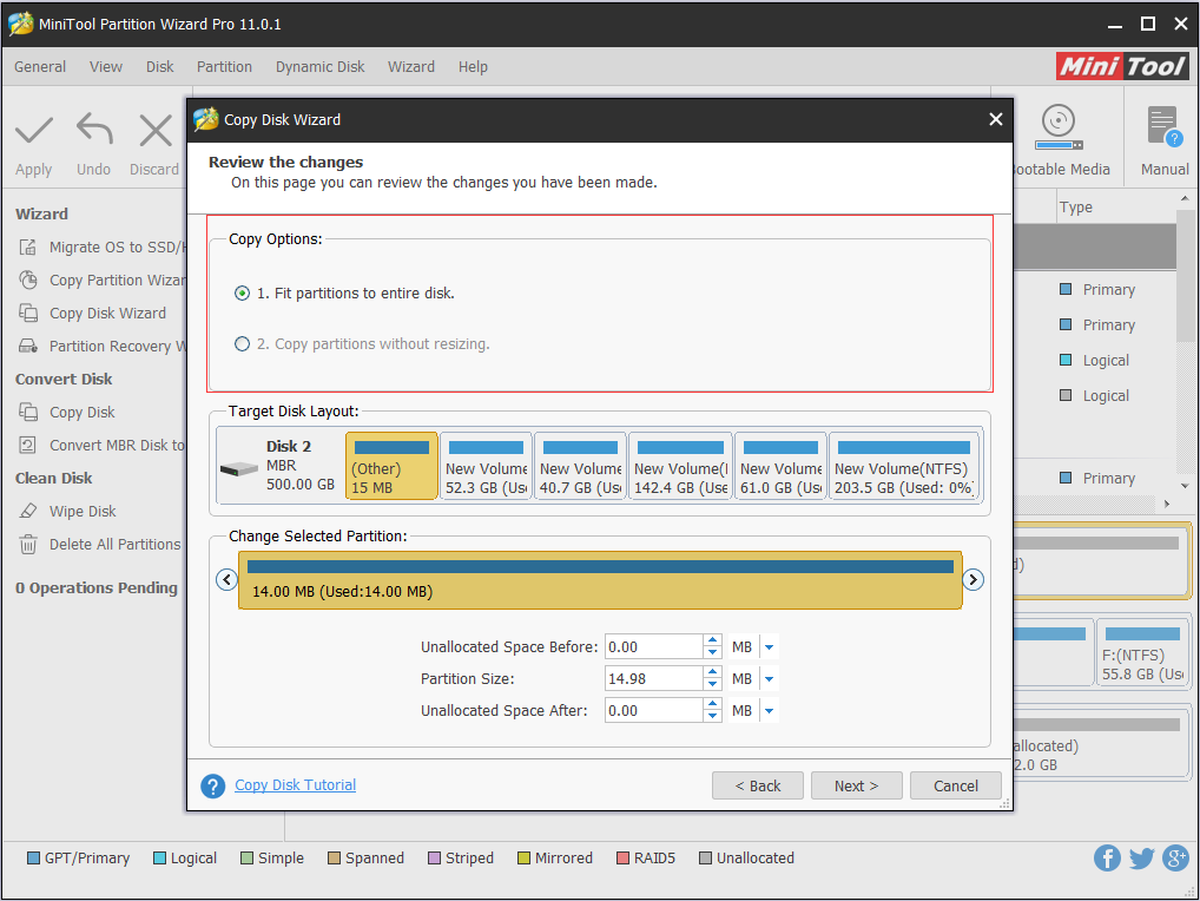Click the 14.00 MB partition size bar
Viewport: 1200px width, 901px height.
600,580
